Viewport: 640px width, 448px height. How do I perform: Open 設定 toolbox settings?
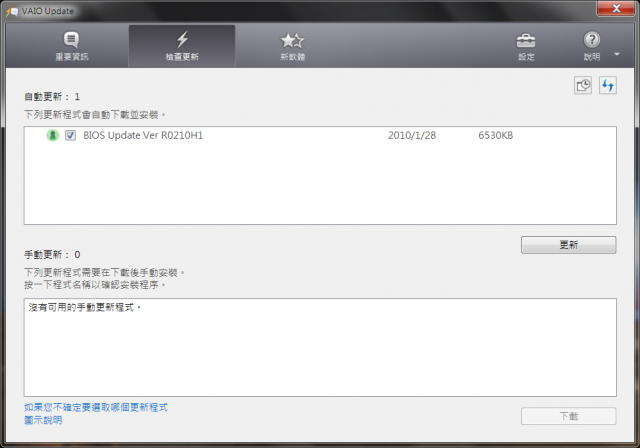pos(526,46)
